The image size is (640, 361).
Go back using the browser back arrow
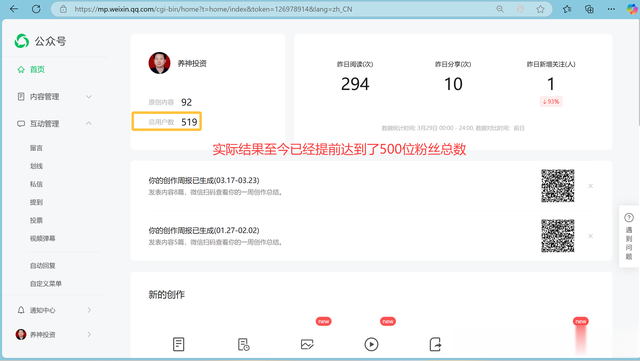14,9
